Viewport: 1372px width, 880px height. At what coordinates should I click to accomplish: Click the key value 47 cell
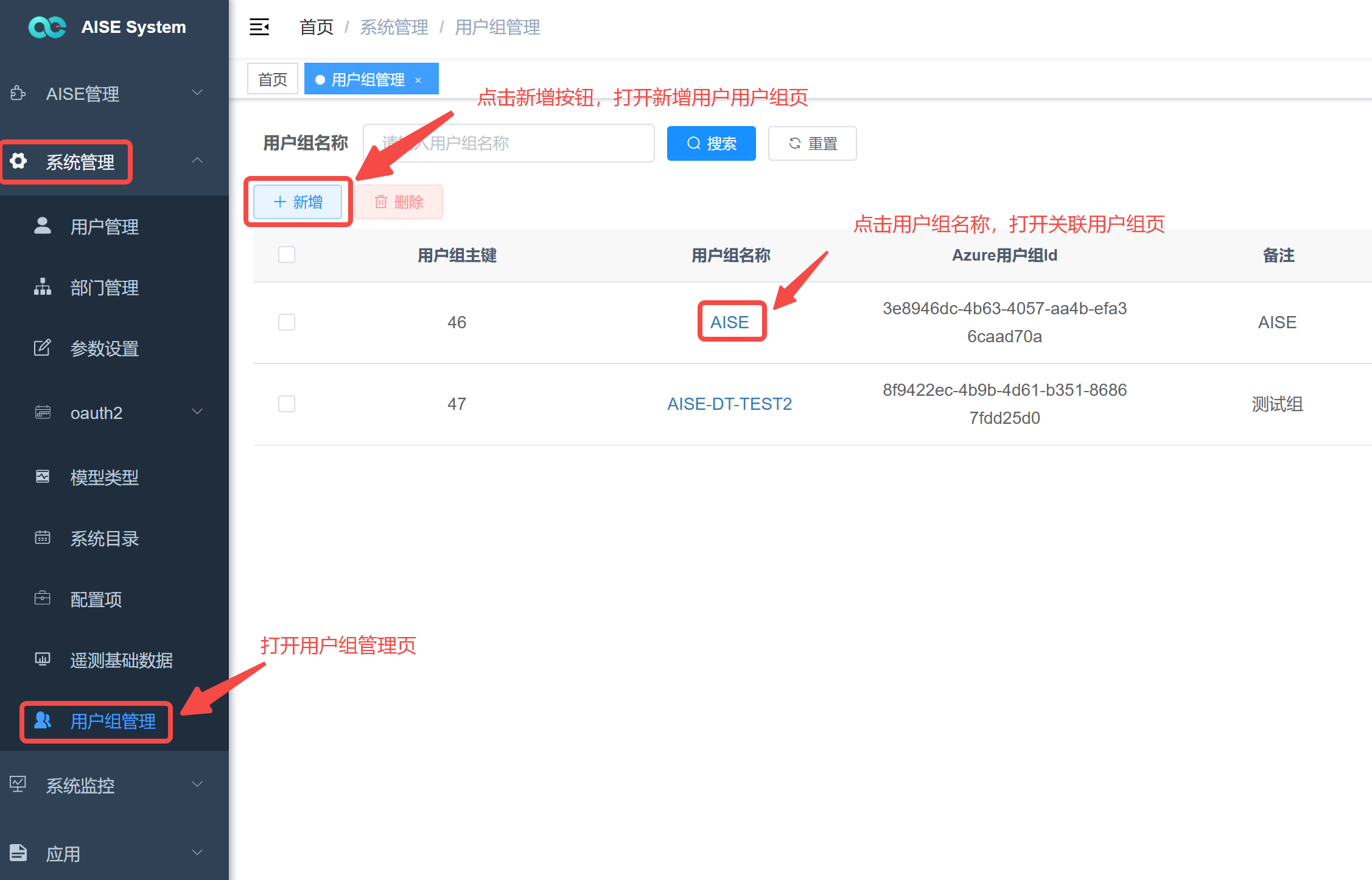(457, 404)
